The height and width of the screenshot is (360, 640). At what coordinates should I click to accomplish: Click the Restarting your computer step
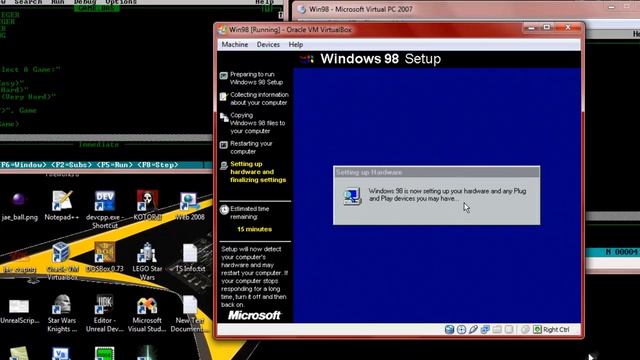[x=251, y=147]
